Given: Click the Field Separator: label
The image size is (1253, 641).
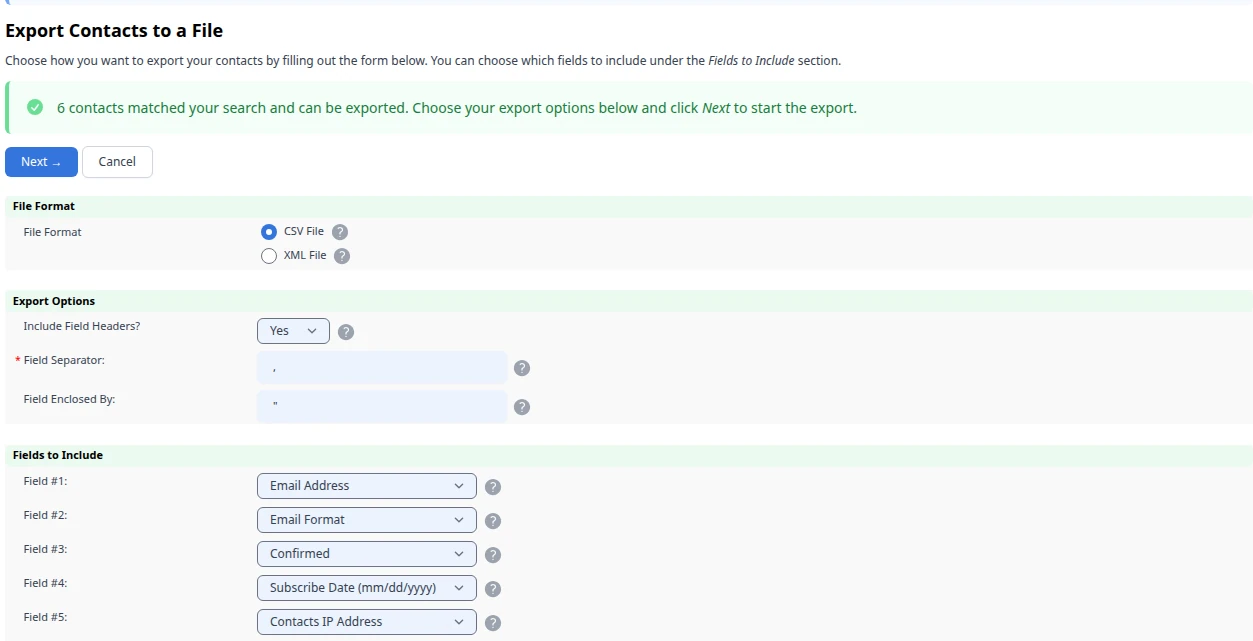Looking at the screenshot, I should [x=64, y=360].
